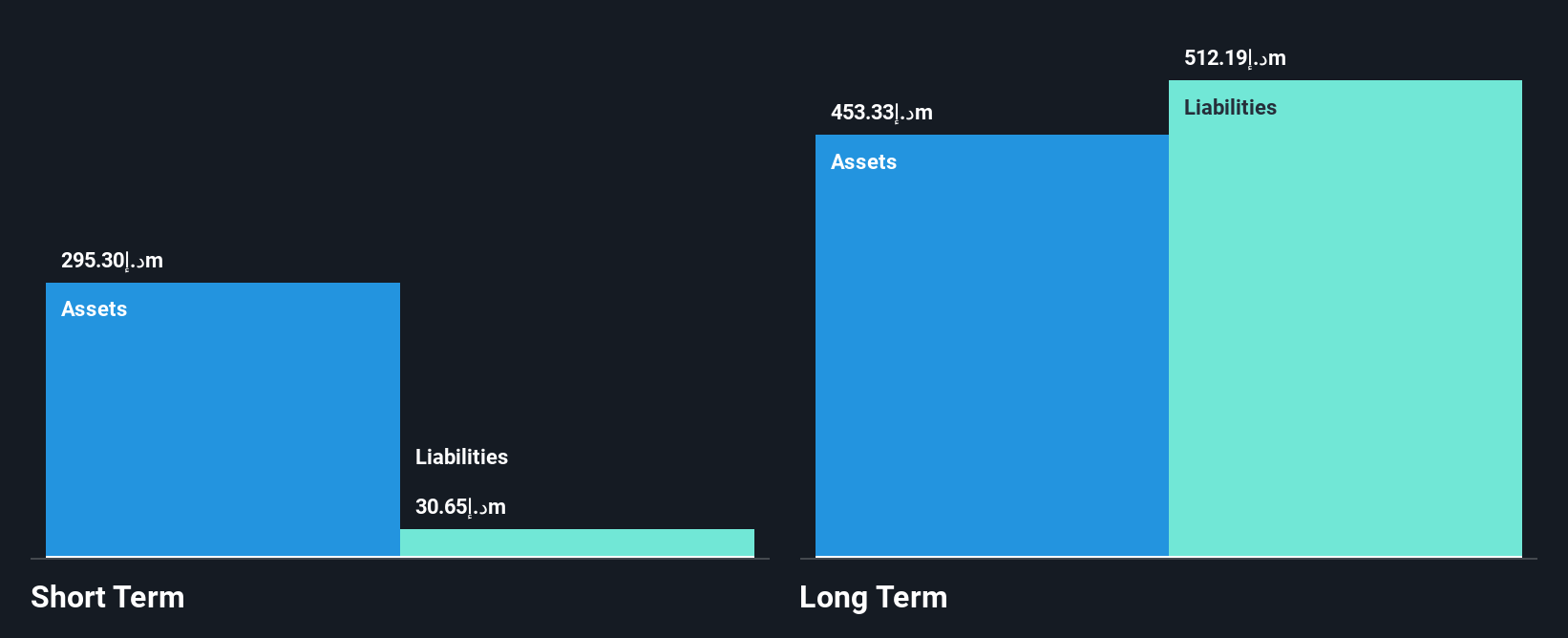1568x638 pixels.
Task: Select the Long Term heading
Action: (x=874, y=597)
